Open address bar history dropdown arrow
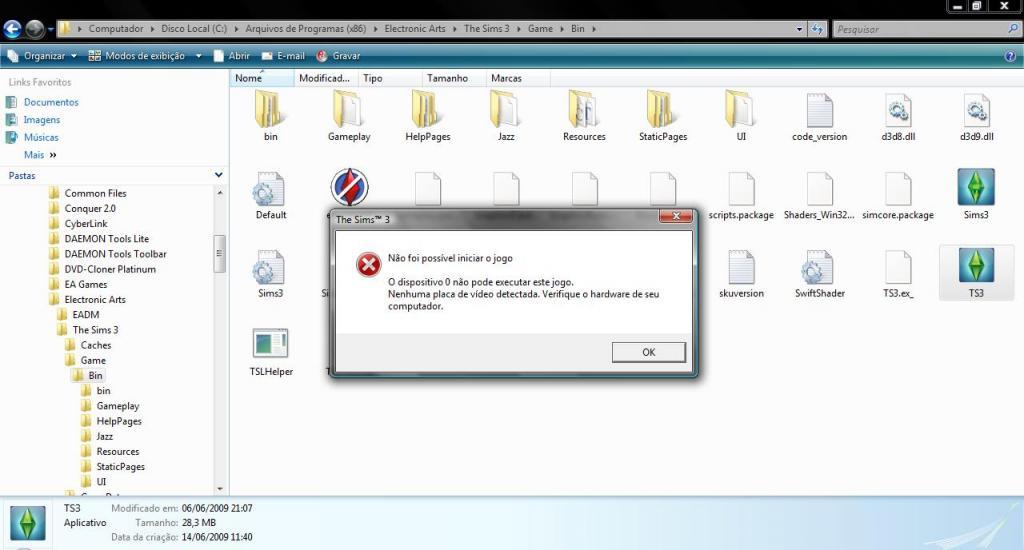Image resolution: width=1024 pixels, height=550 pixels. [x=799, y=29]
